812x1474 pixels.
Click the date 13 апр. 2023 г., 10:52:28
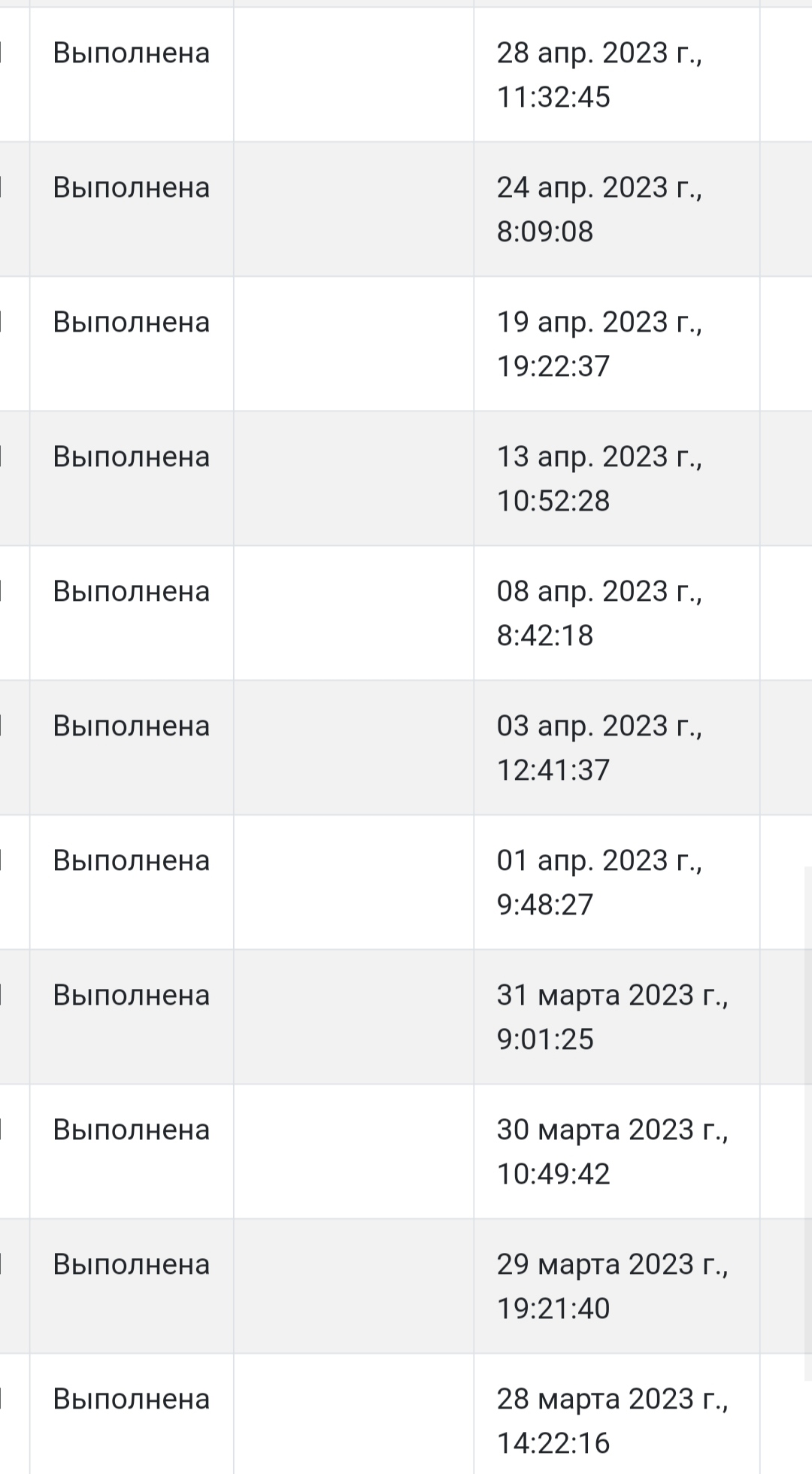(x=599, y=478)
